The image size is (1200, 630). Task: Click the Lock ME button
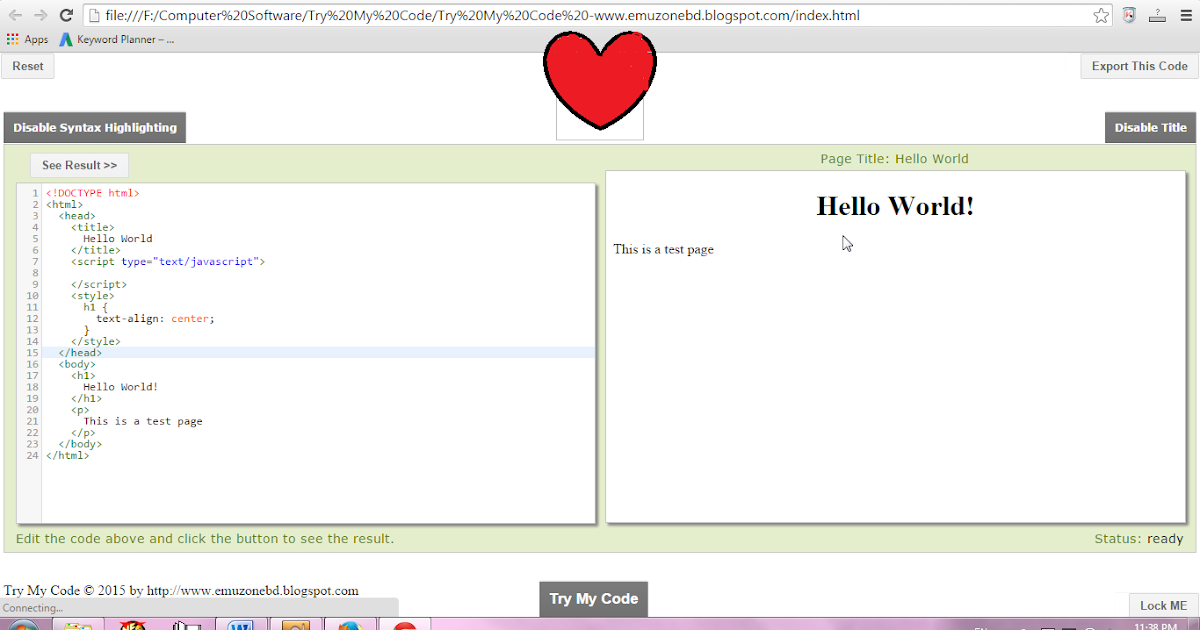(x=1163, y=605)
